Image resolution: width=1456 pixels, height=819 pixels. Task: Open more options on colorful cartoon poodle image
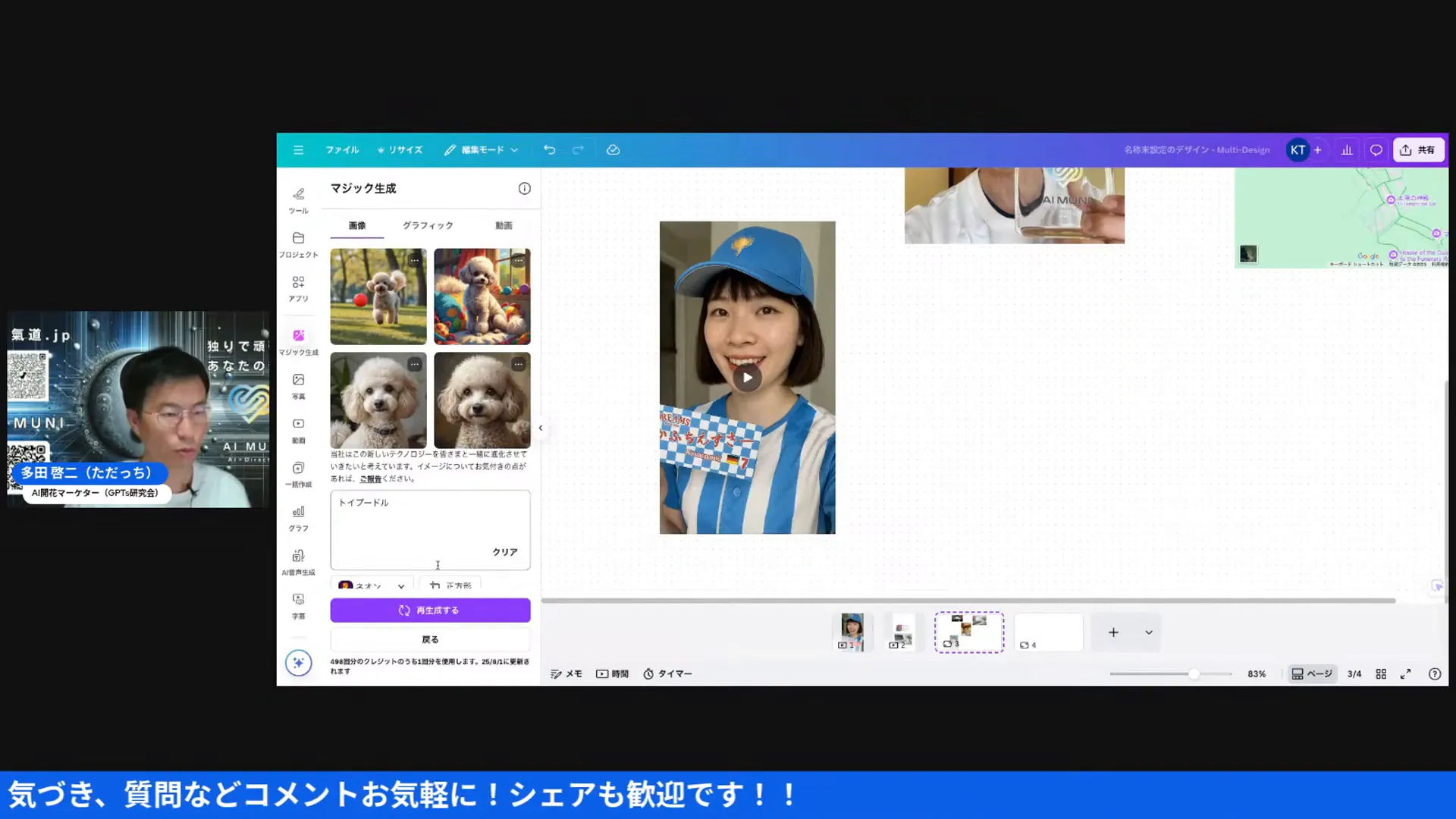[x=518, y=260]
